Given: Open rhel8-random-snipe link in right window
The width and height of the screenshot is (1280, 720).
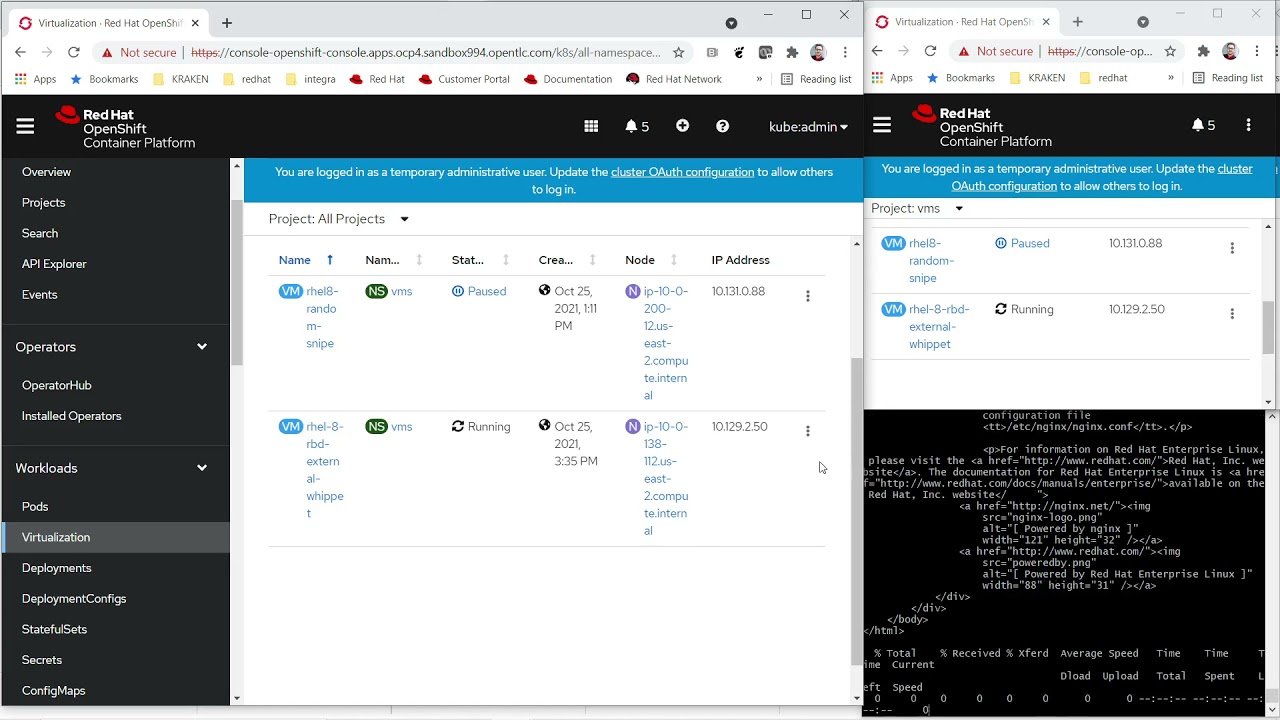Looking at the screenshot, I should [x=931, y=261].
